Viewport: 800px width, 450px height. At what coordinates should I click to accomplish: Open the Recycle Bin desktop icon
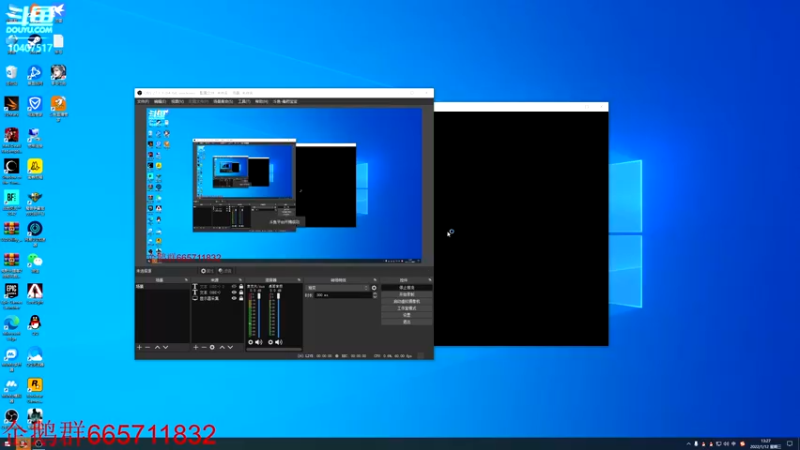(x=11, y=76)
